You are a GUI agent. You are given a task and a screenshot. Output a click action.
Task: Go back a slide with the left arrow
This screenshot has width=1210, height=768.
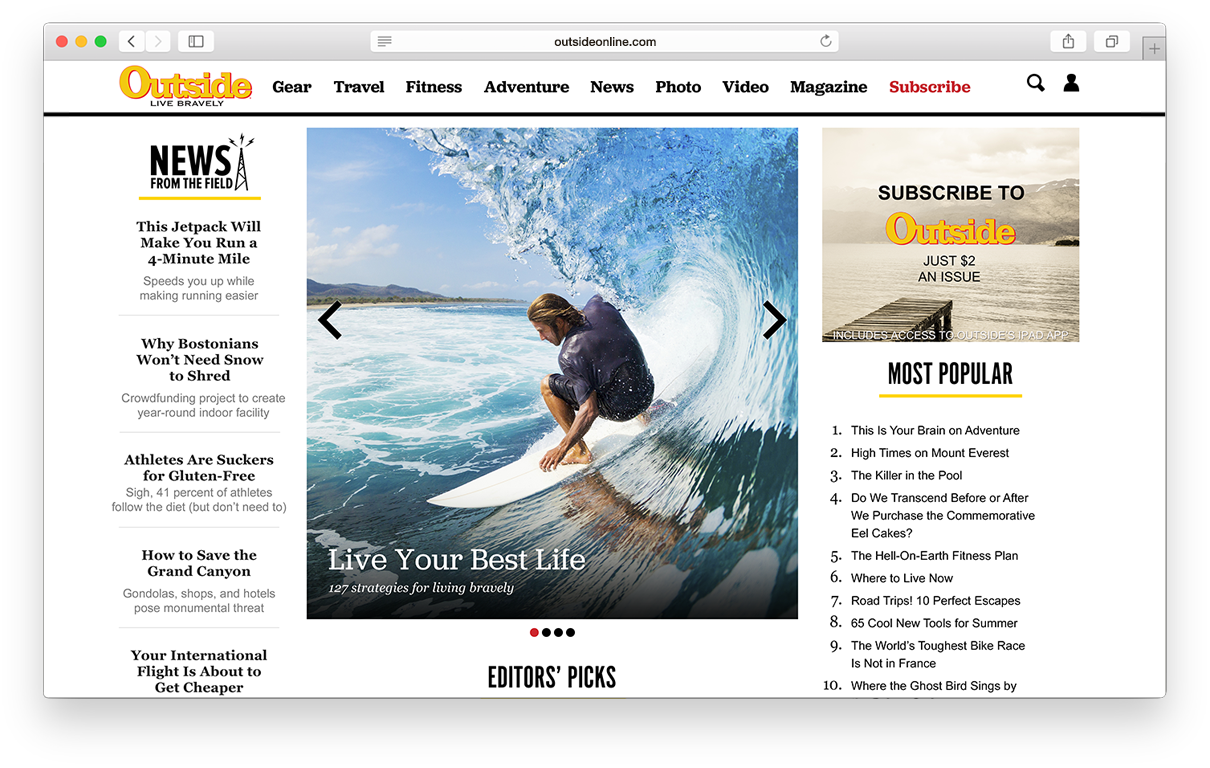(330, 320)
